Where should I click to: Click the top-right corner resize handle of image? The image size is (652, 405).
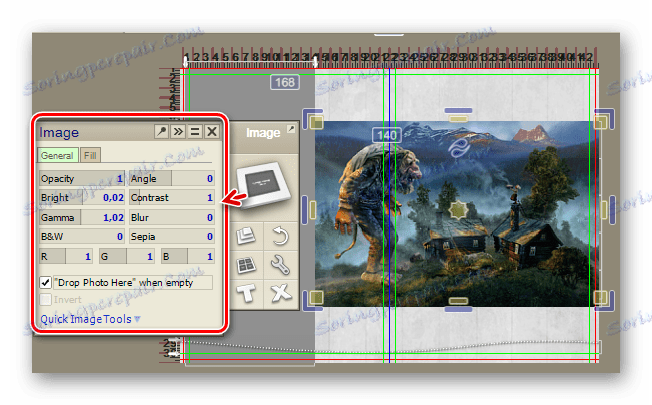pos(603,121)
